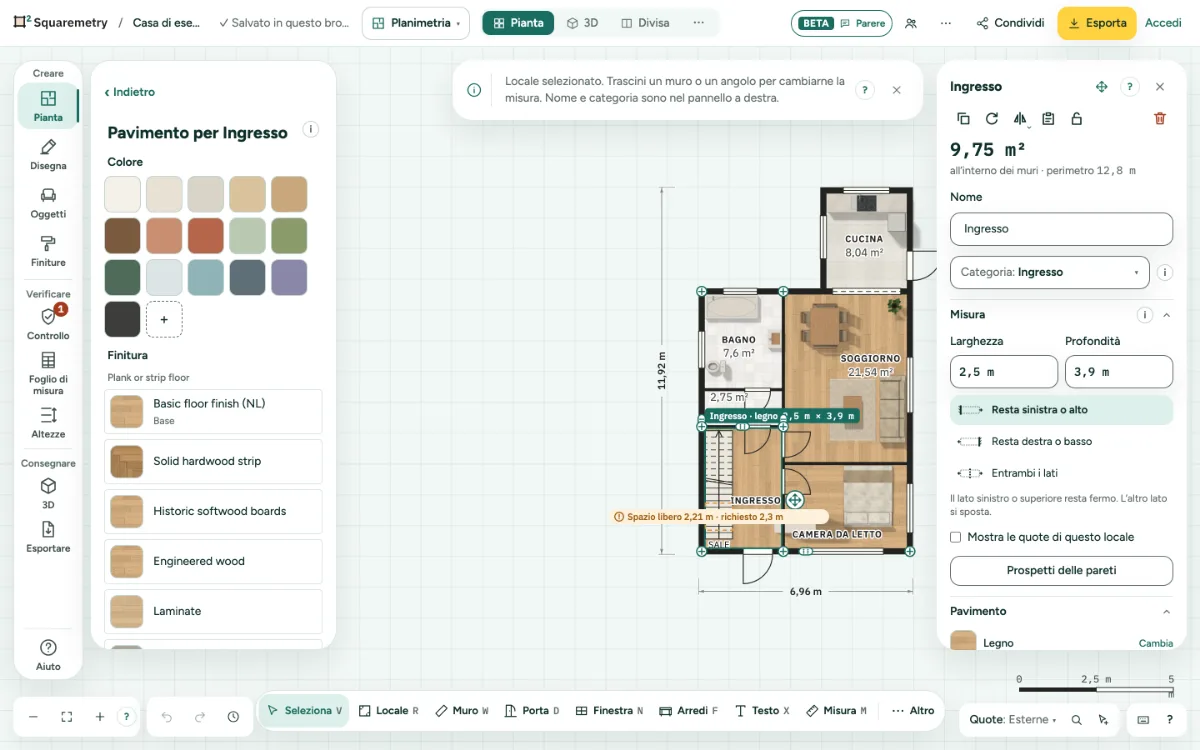Select Resta sinistra o alto option

click(1061, 410)
